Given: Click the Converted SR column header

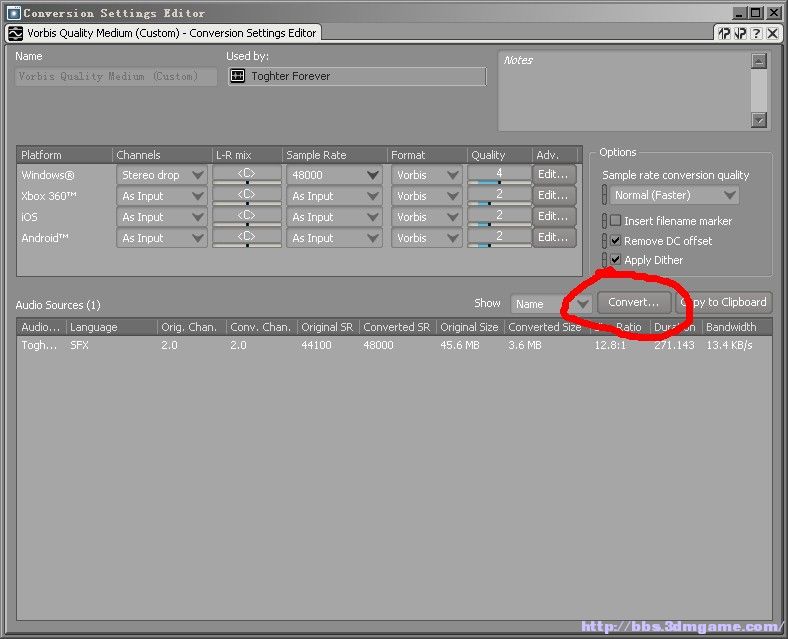Looking at the screenshot, I should [398, 327].
